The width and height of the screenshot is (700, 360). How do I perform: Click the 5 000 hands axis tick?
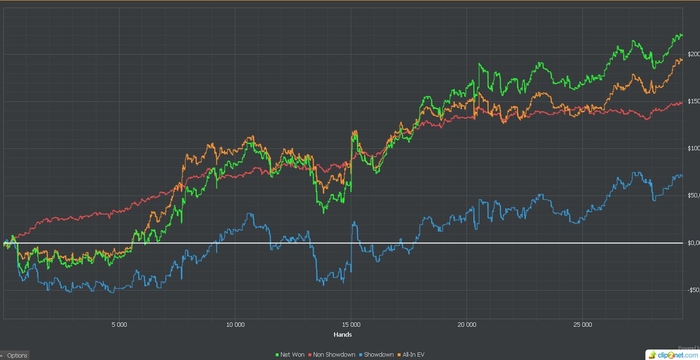[x=119, y=325]
